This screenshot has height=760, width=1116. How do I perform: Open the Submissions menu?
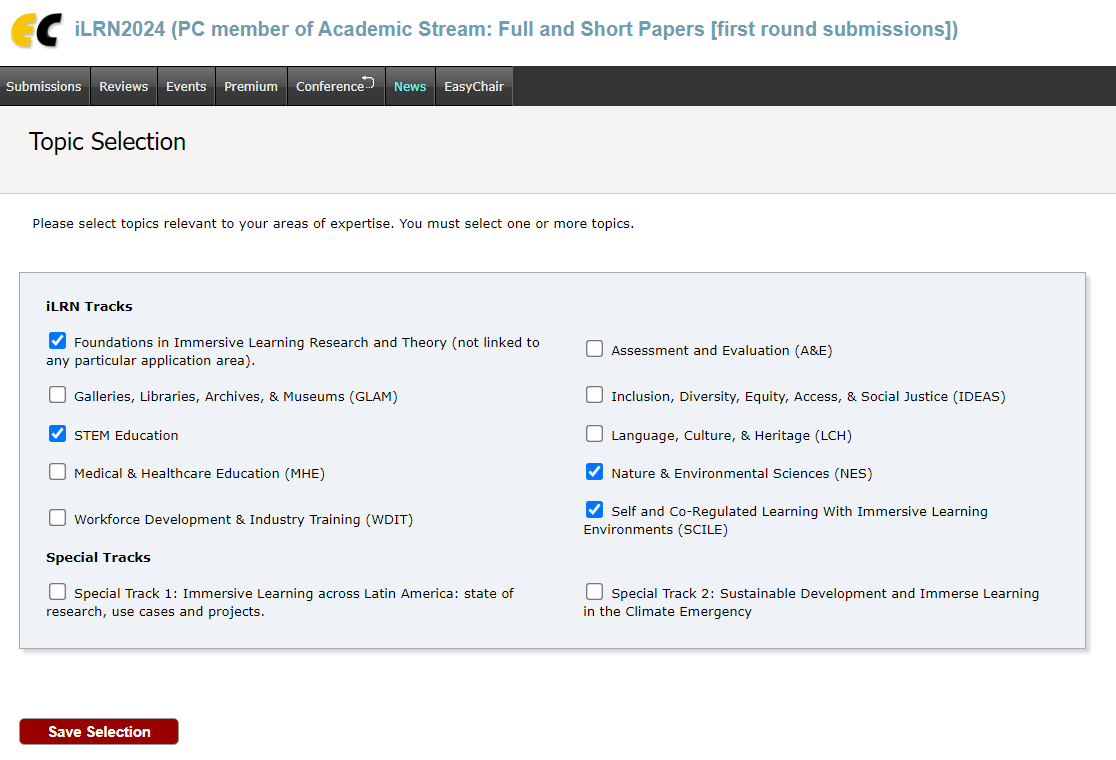click(44, 87)
